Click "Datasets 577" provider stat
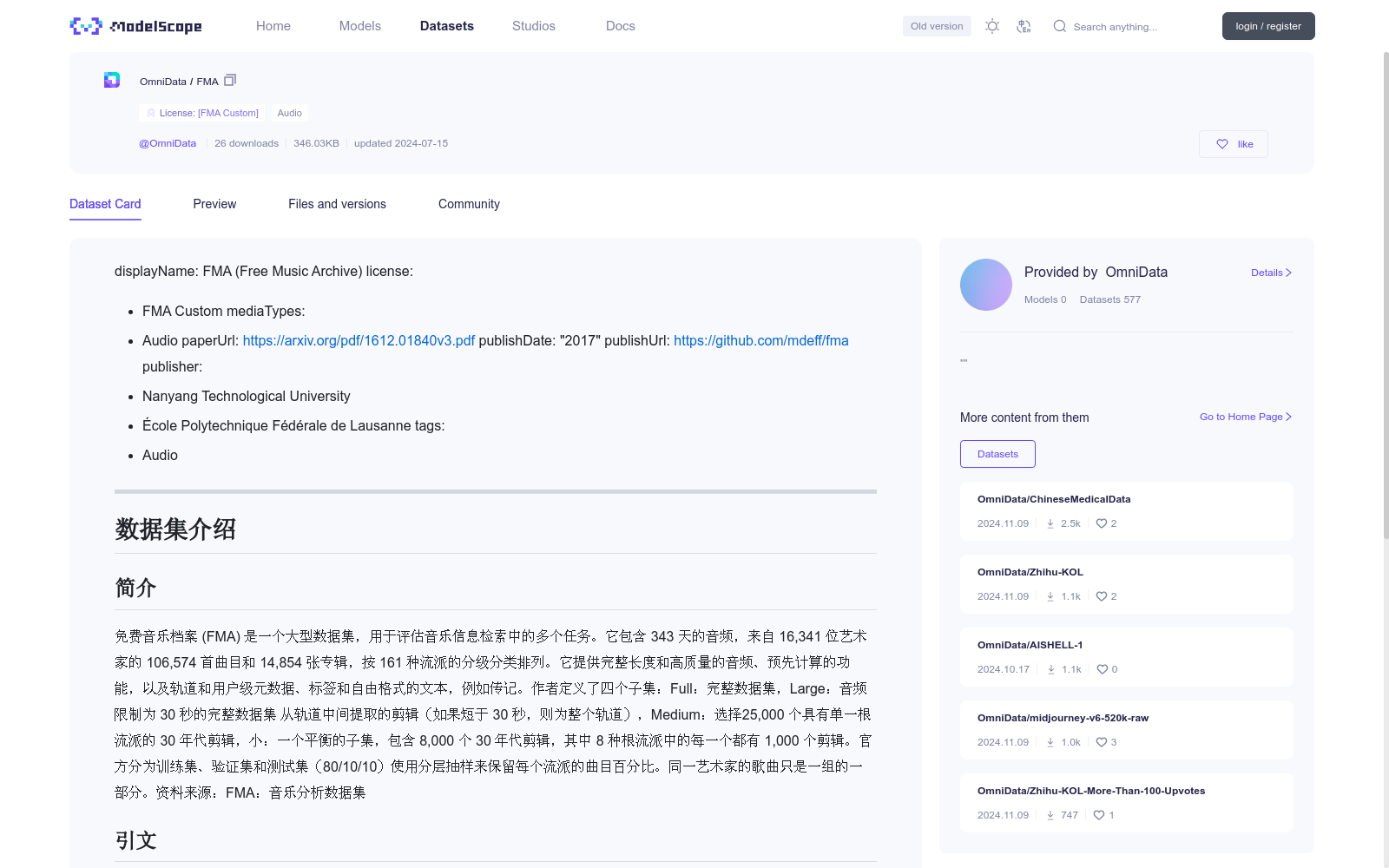This screenshot has width=1389, height=868. point(1110,299)
